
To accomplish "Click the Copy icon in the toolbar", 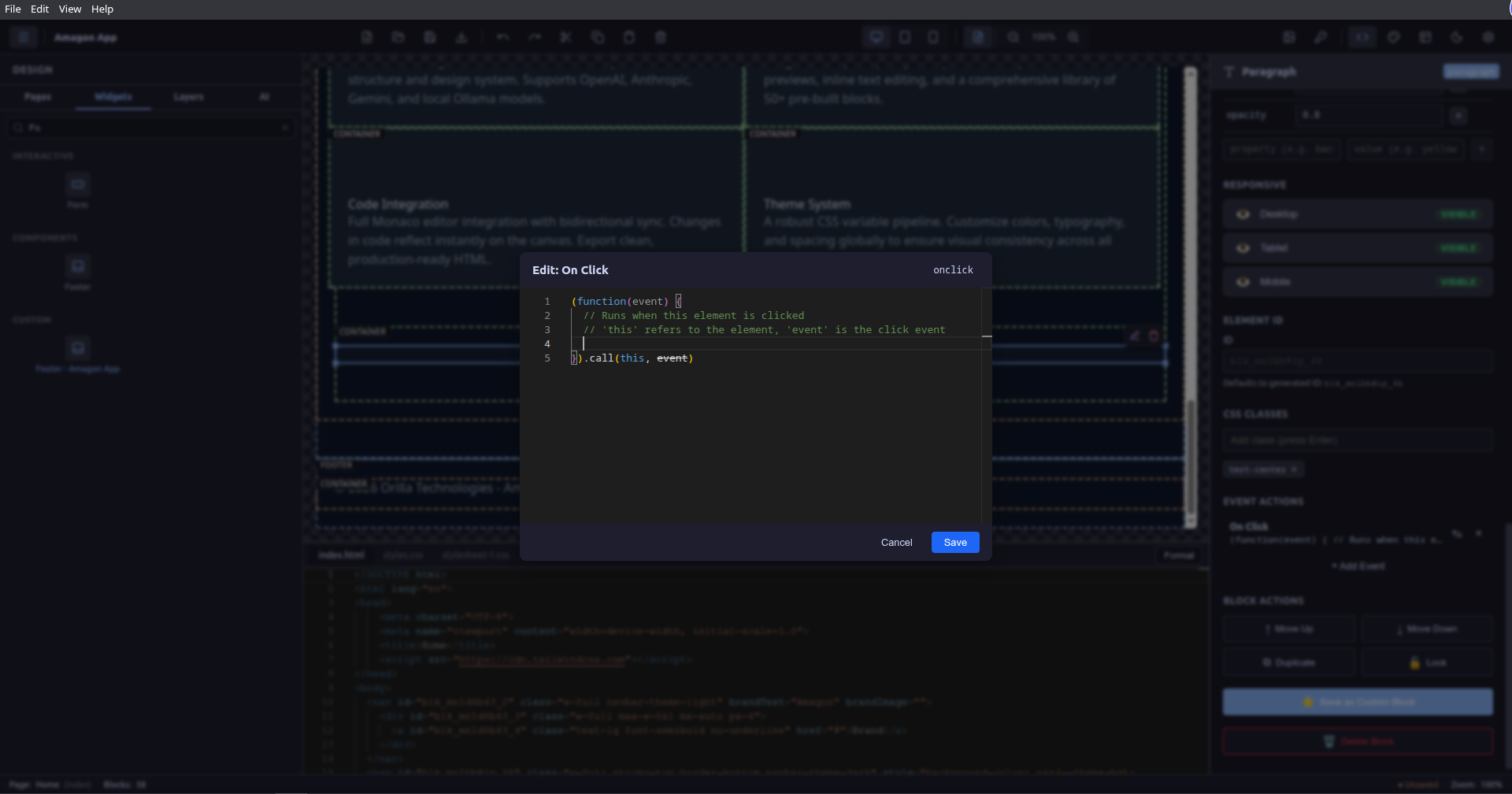I will click(598, 37).
